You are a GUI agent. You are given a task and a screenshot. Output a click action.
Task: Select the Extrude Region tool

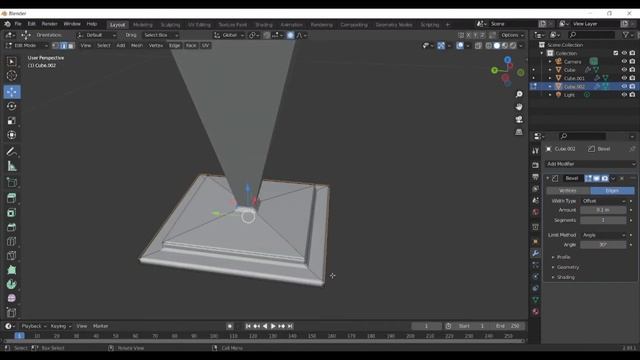[x=12, y=198]
